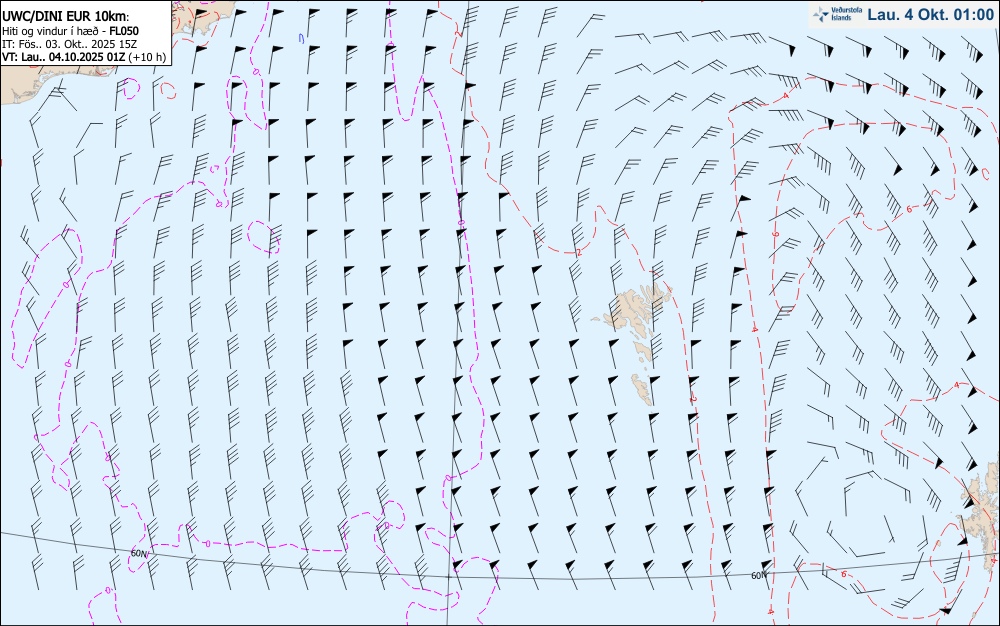Click the Veðurstofa Íslands logo
The width and height of the screenshot is (1000, 626).
[835, 14]
